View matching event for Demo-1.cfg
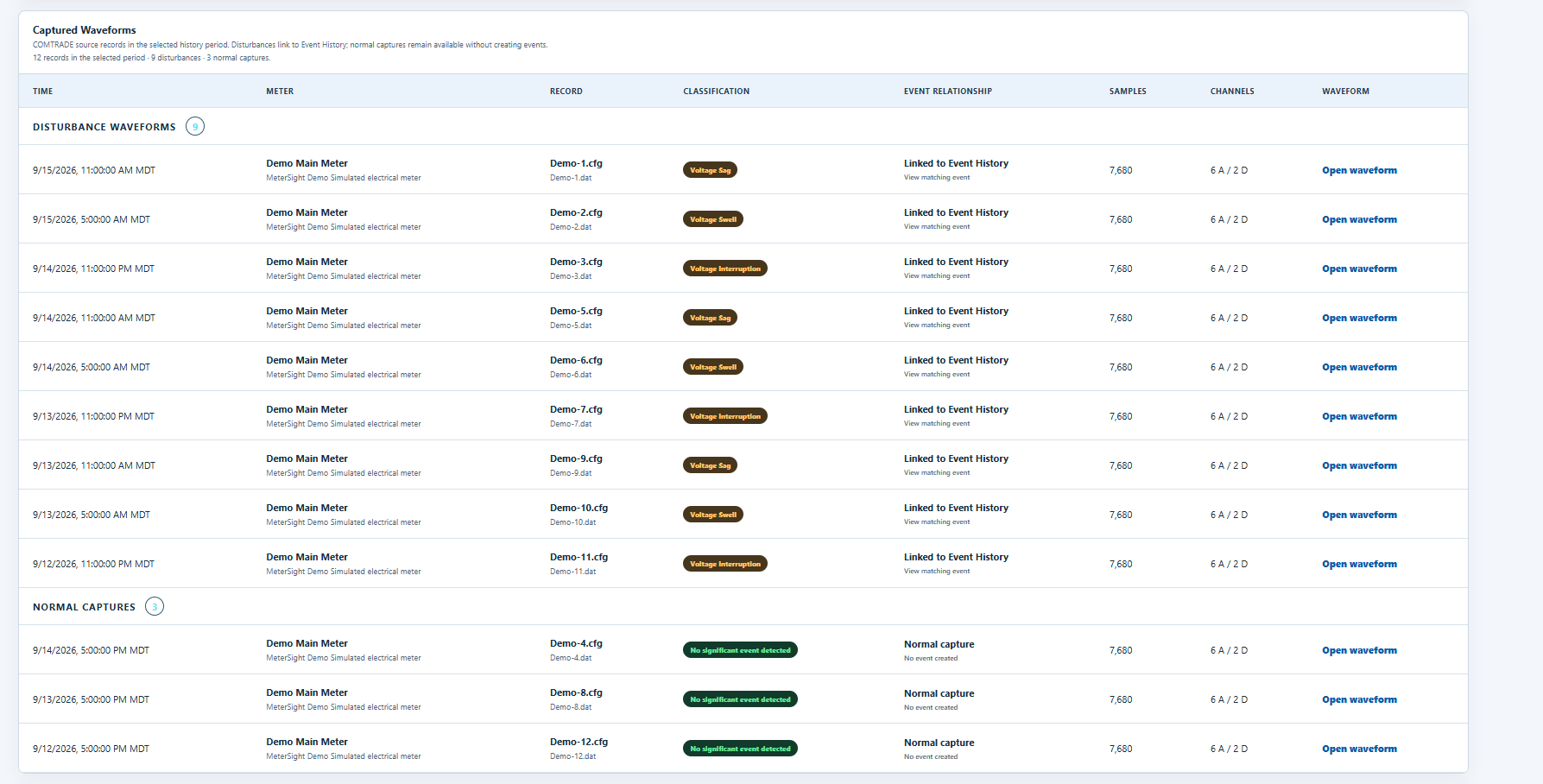The width and height of the screenshot is (1543, 784). 937,178
